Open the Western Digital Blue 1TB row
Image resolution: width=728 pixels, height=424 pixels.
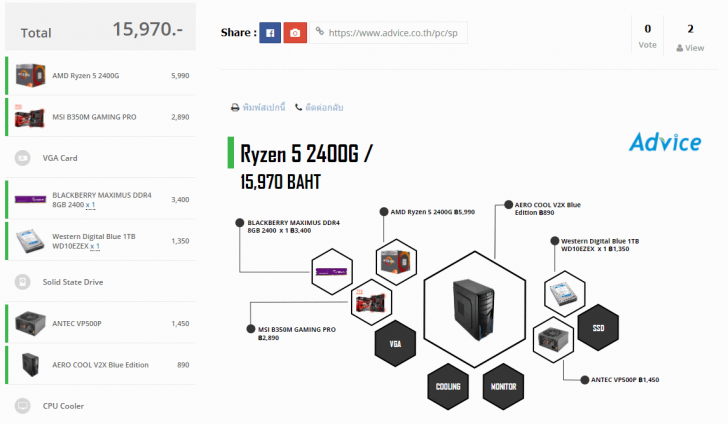[x=100, y=241]
